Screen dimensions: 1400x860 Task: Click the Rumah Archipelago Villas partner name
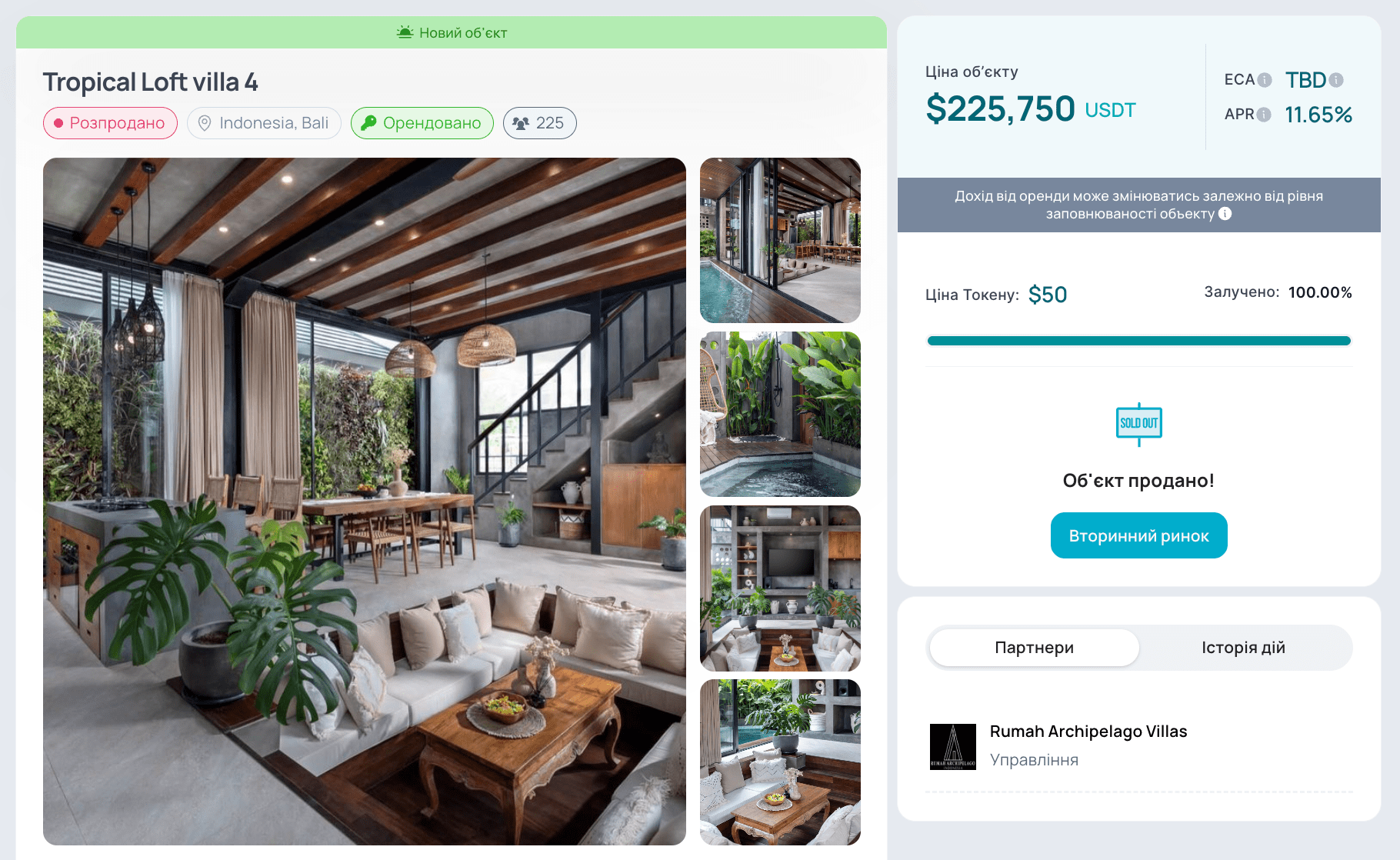point(1088,732)
